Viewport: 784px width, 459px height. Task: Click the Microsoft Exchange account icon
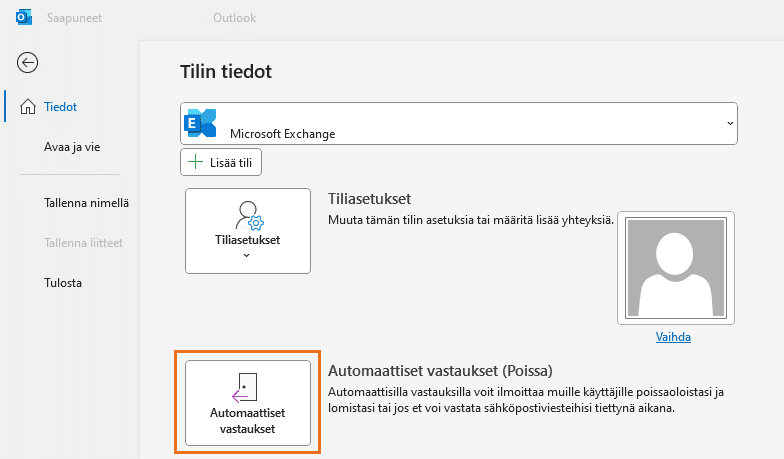[x=201, y=124]
